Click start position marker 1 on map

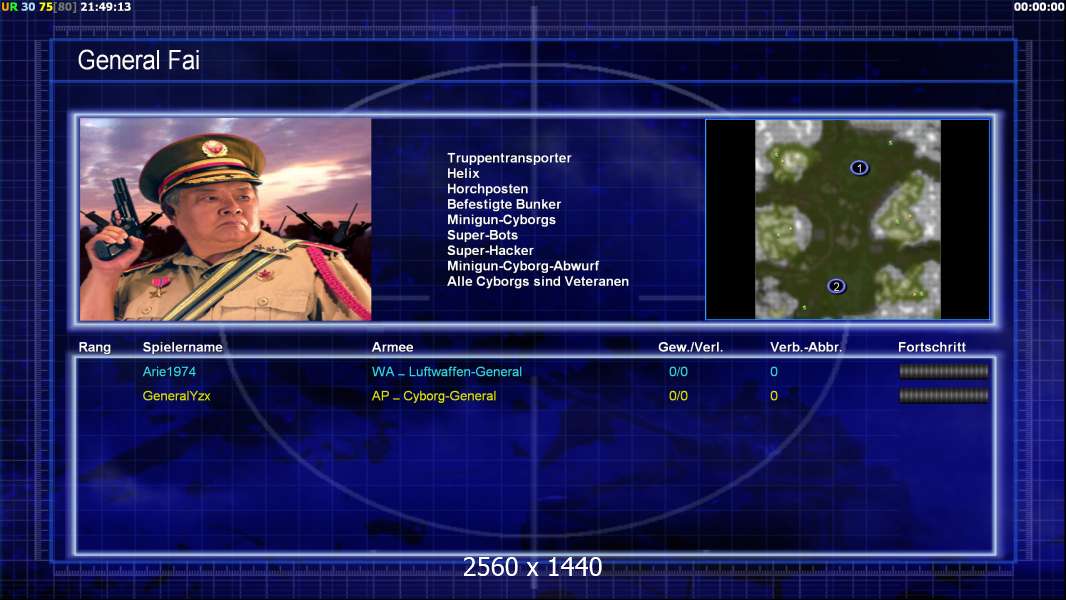pos(859,168)
